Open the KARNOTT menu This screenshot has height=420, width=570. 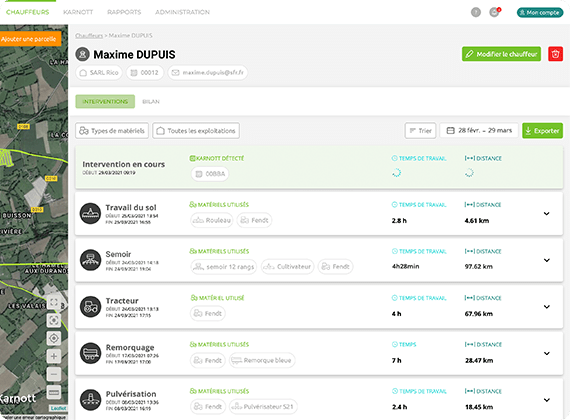(78, 12)
